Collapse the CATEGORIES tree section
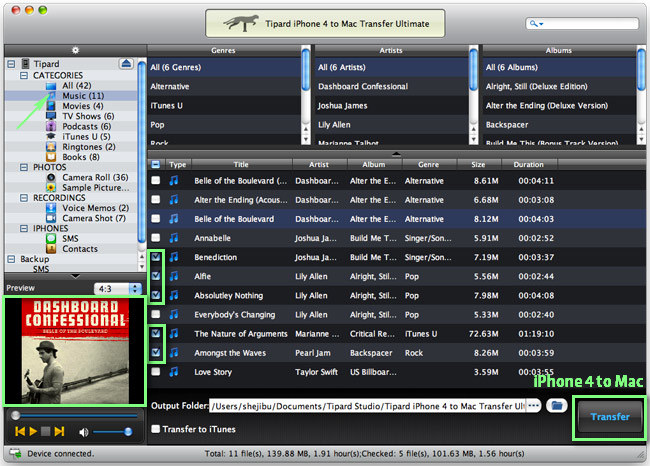Viewport: 650px width, 466px height. point(24,75)
